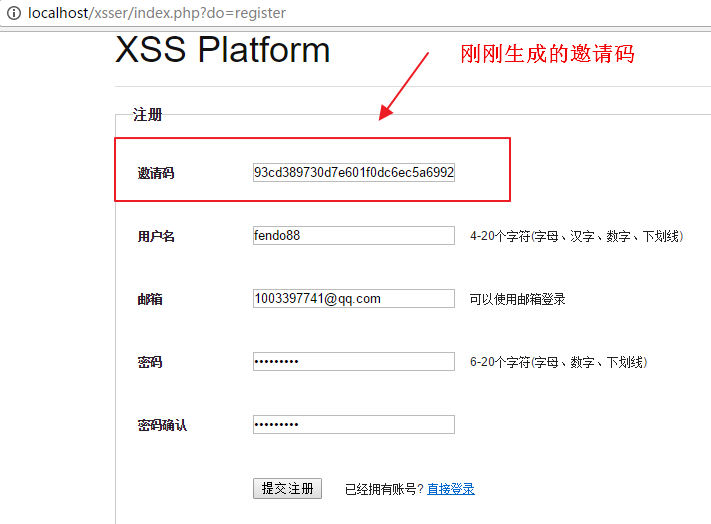Viewport: 711px width, 524px height.
Task: Submit registration with 提交注册 button
Action: (287, 489)
